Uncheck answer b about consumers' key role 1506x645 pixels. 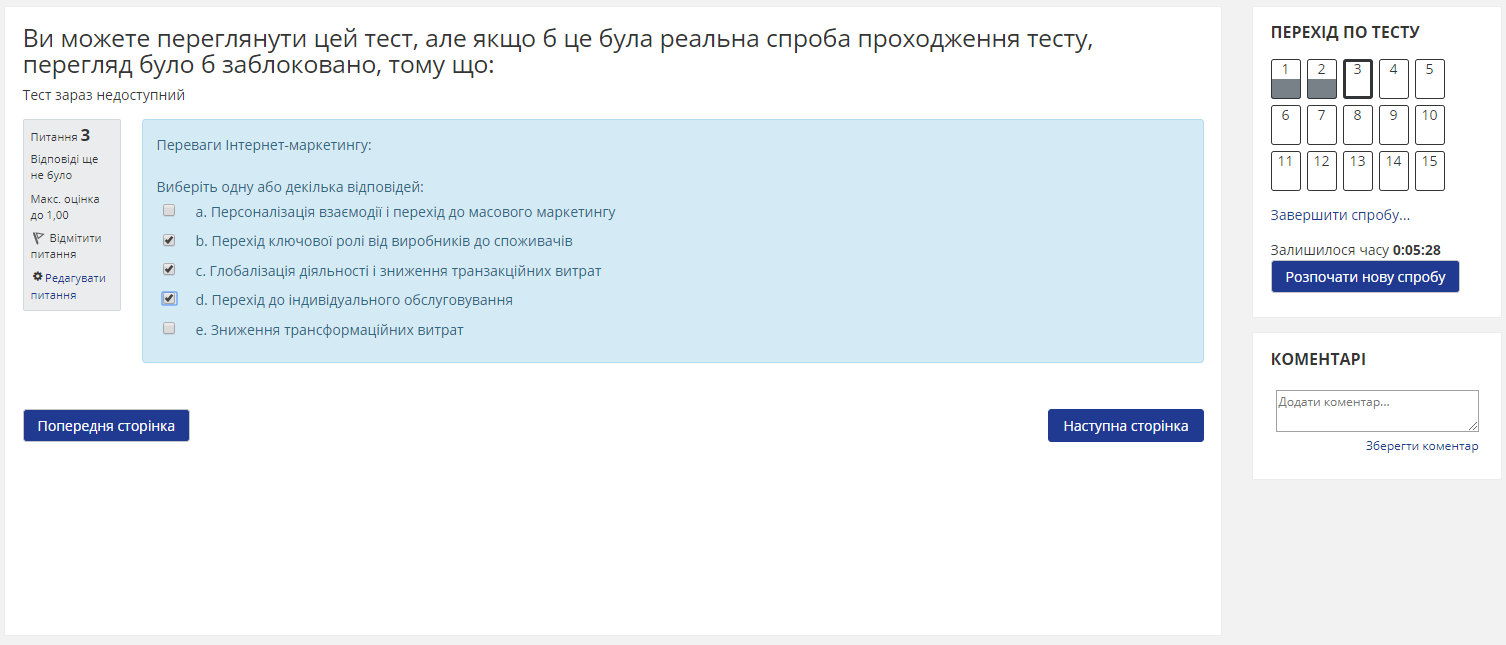pyautogui.click(x=169, y=240)
